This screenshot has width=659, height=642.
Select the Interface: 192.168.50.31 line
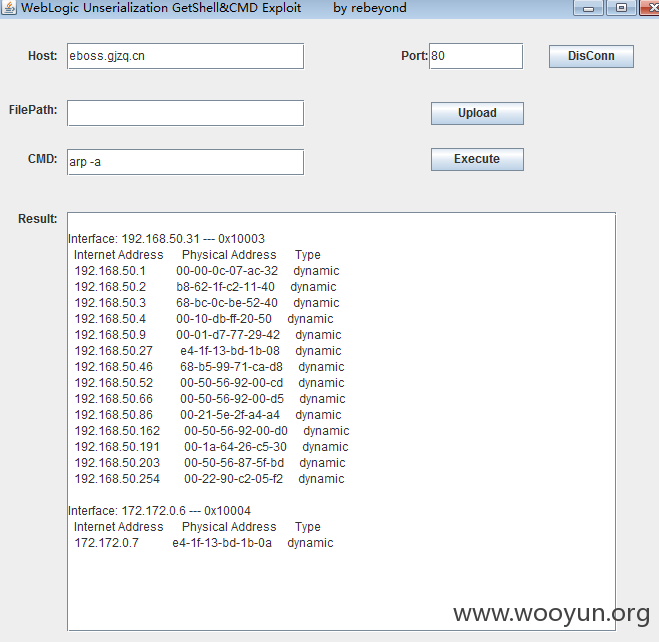(166, 239)
